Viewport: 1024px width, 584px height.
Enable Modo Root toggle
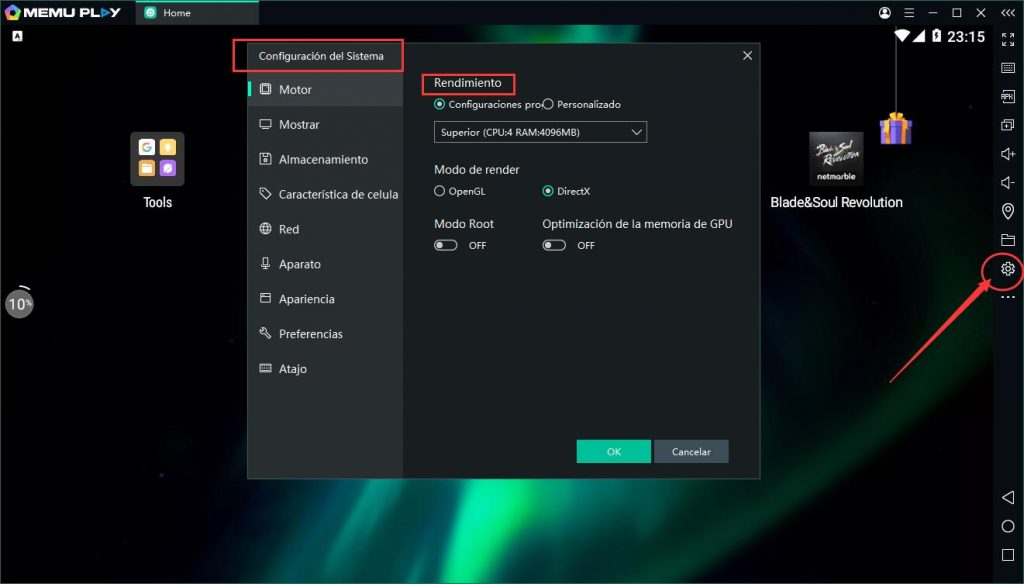coord(445,244)
